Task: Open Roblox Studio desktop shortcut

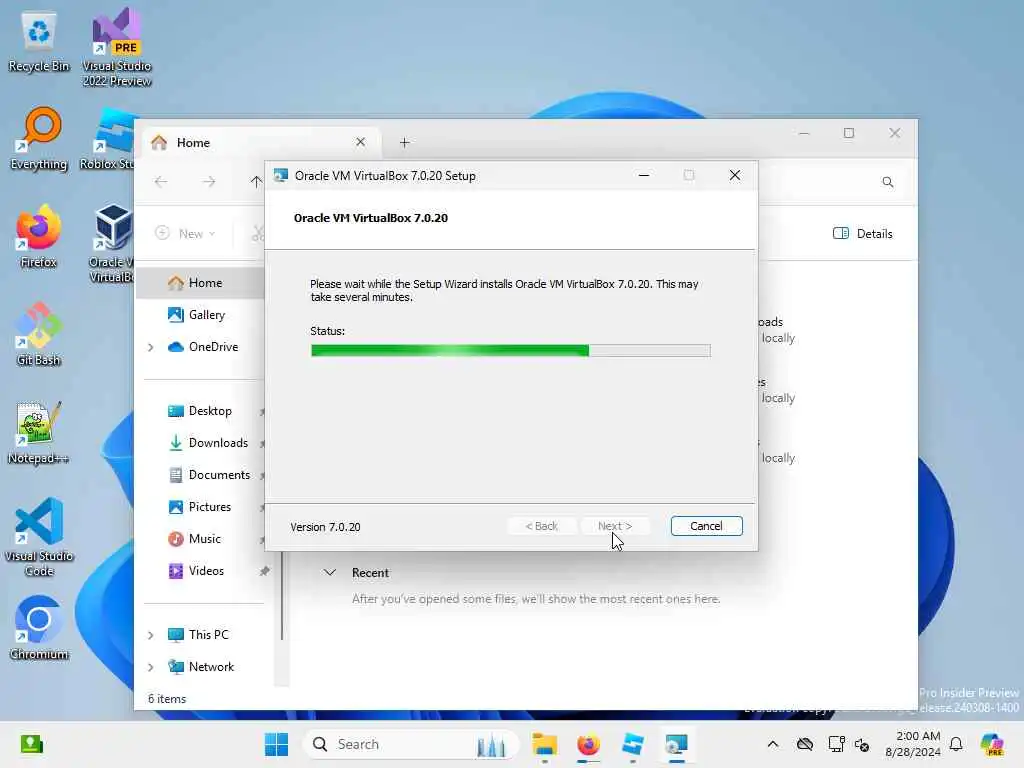Action: point(108,139)
